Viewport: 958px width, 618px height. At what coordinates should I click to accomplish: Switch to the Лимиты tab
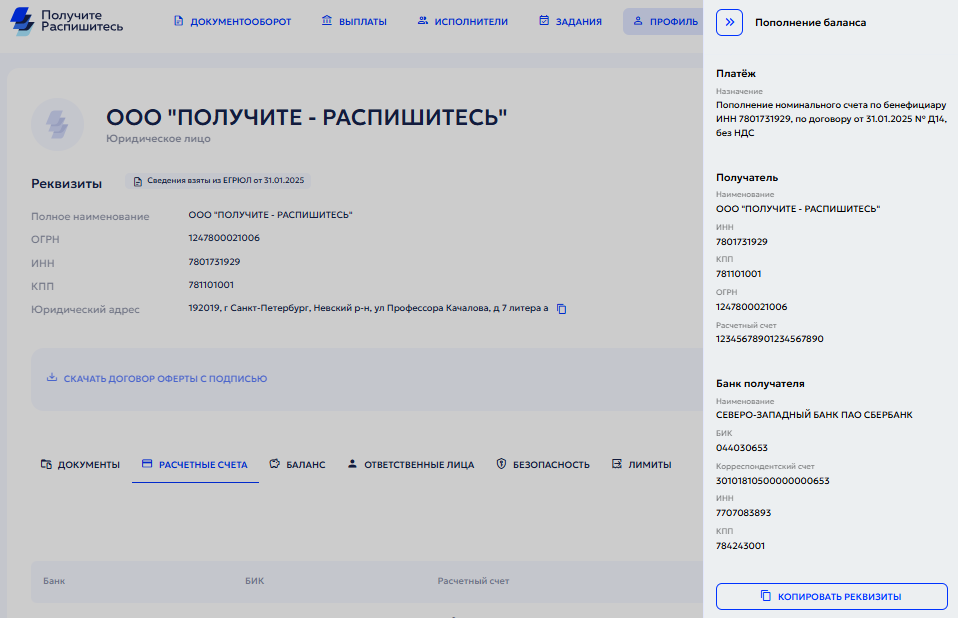[x=642, y=465]
